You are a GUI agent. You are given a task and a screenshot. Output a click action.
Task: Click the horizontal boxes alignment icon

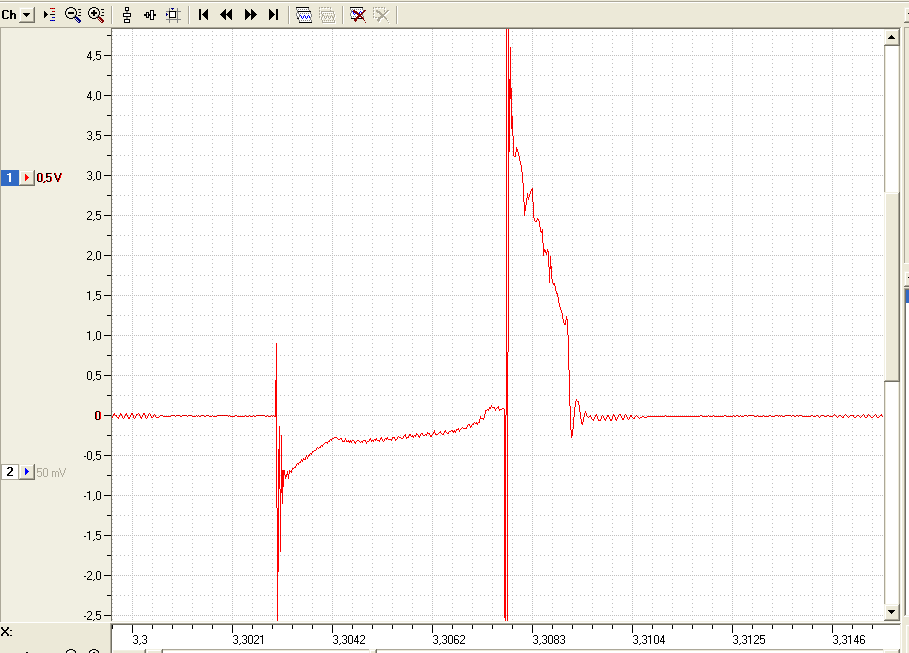point(150,14)
